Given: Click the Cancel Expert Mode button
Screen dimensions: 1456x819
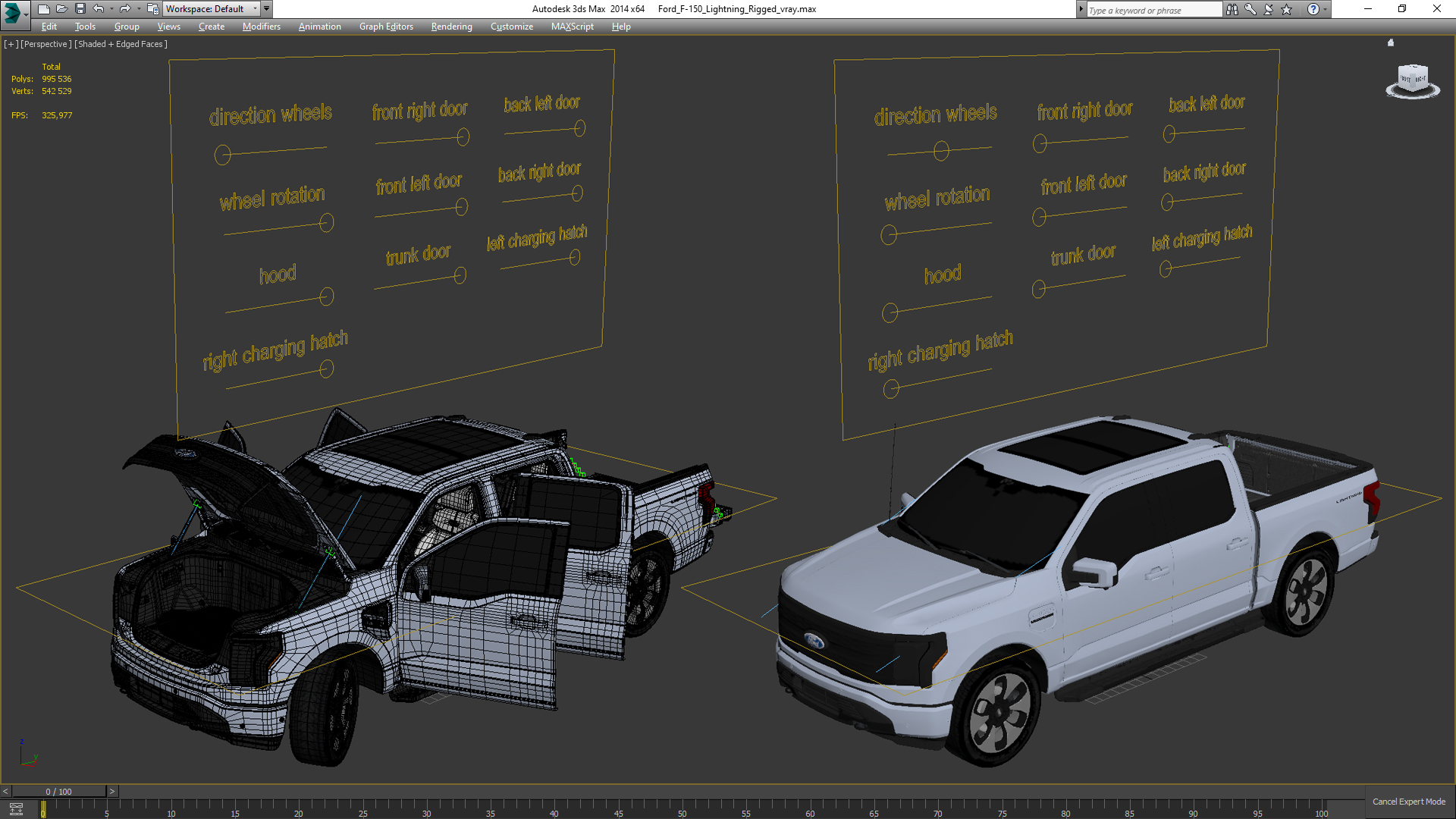Looking at the screenshot, I should point(1409,802).
